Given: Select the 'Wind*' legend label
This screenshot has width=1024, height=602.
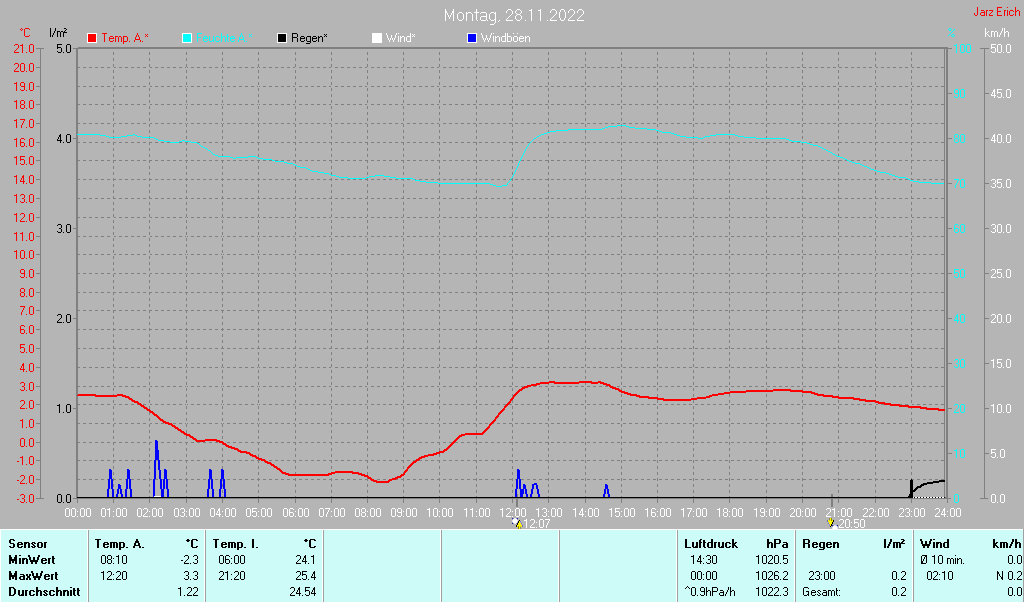Looking at the screenshot, I should tap(400, 39).
